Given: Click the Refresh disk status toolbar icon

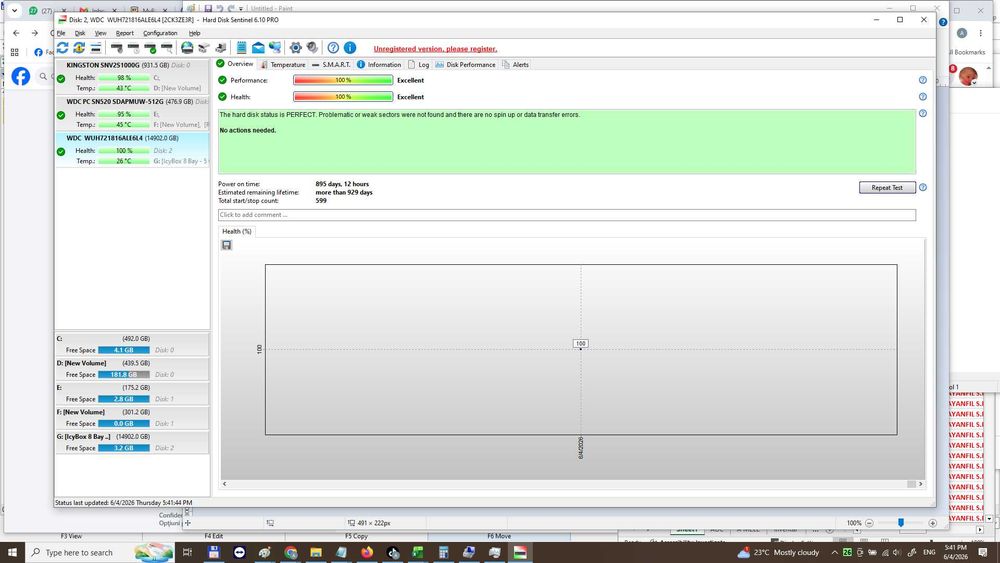Looking at the screenshot, I should [x=62, y=48].
